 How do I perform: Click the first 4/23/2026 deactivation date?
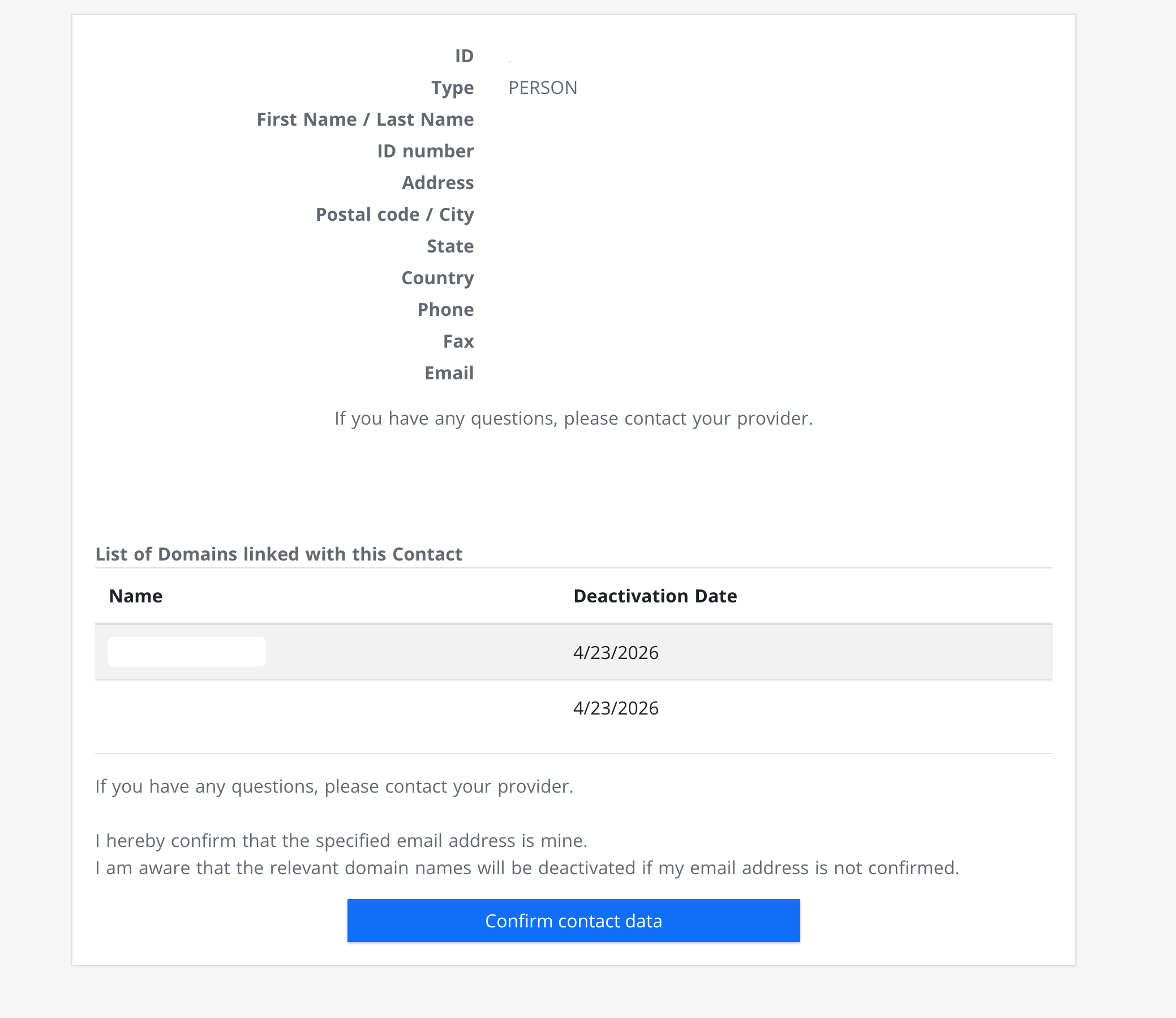(616, 653)
